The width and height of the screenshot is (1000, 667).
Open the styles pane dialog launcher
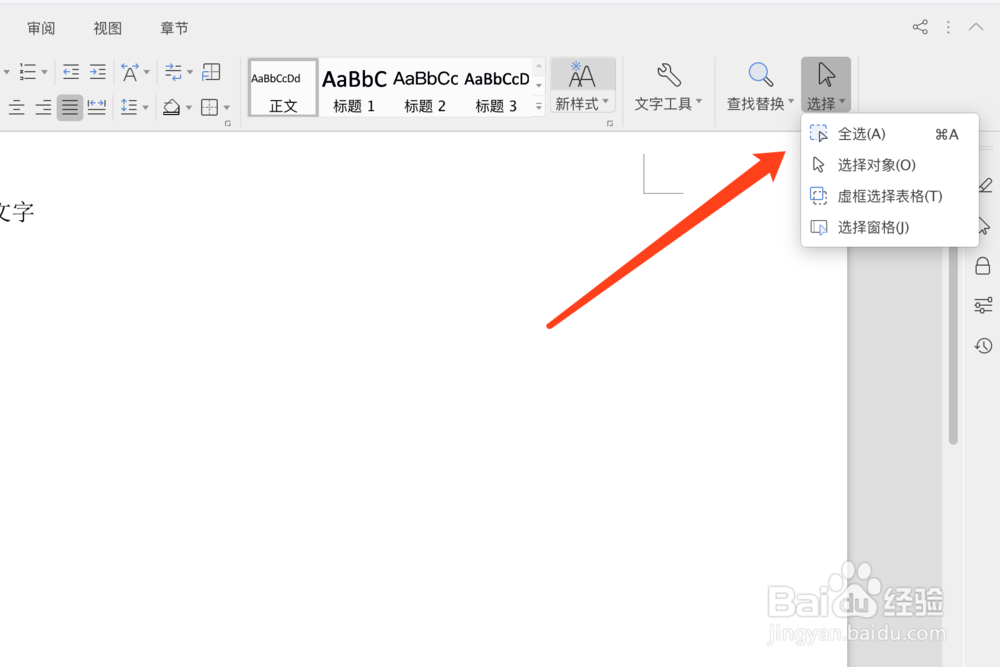(x=610, y=124)
